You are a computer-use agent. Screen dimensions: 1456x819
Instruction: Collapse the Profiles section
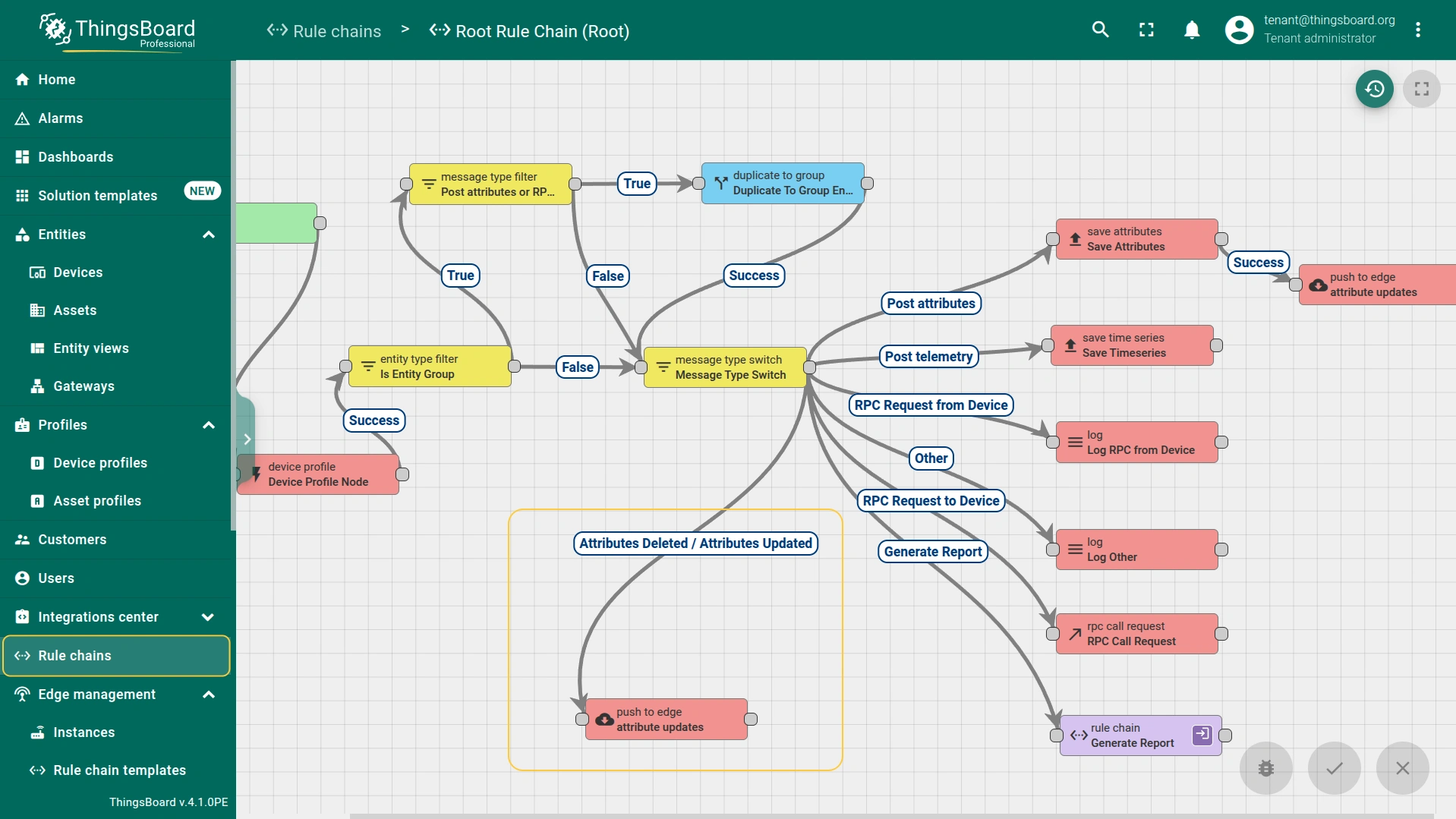click(x=209, y=425)
